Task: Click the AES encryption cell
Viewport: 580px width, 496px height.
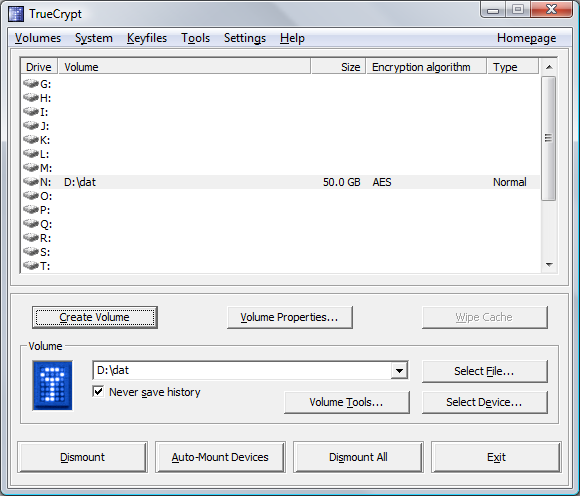Action: (382, 182)
